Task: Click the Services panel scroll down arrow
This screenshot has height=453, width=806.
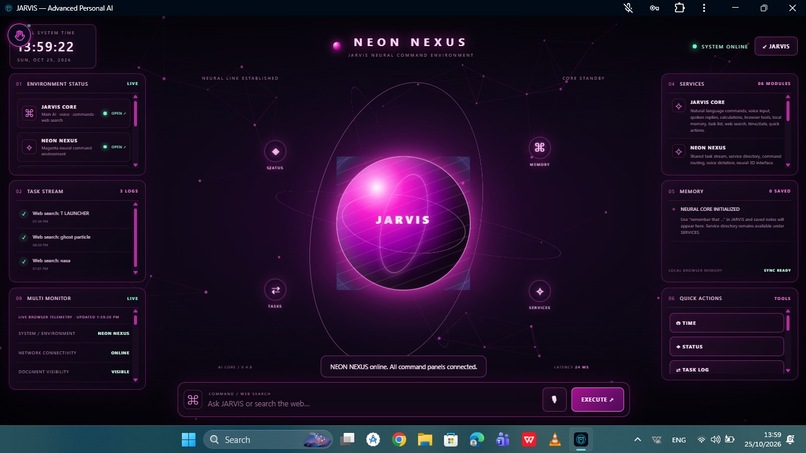Action: 788,165
